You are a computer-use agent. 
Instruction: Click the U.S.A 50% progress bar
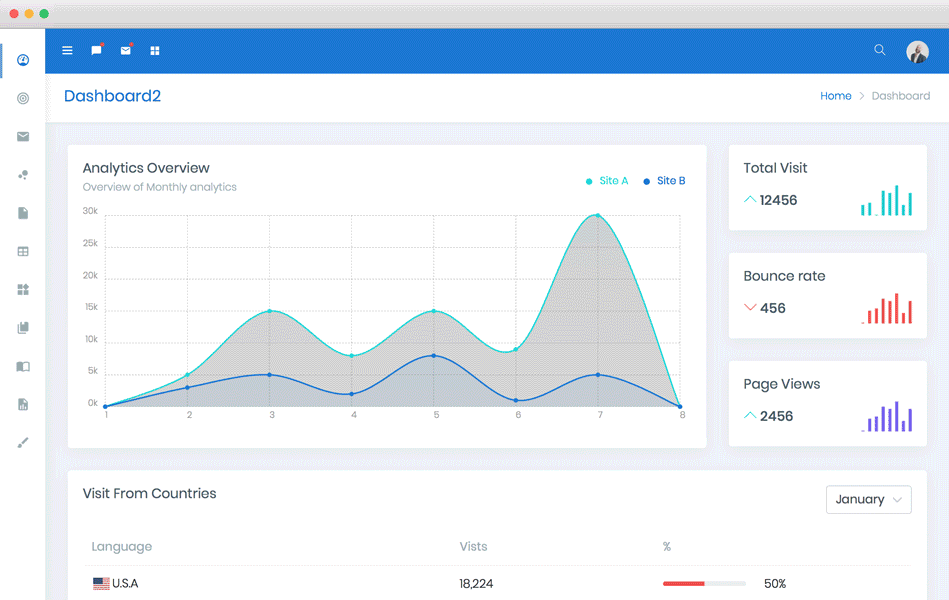click(x=704, y=584)
